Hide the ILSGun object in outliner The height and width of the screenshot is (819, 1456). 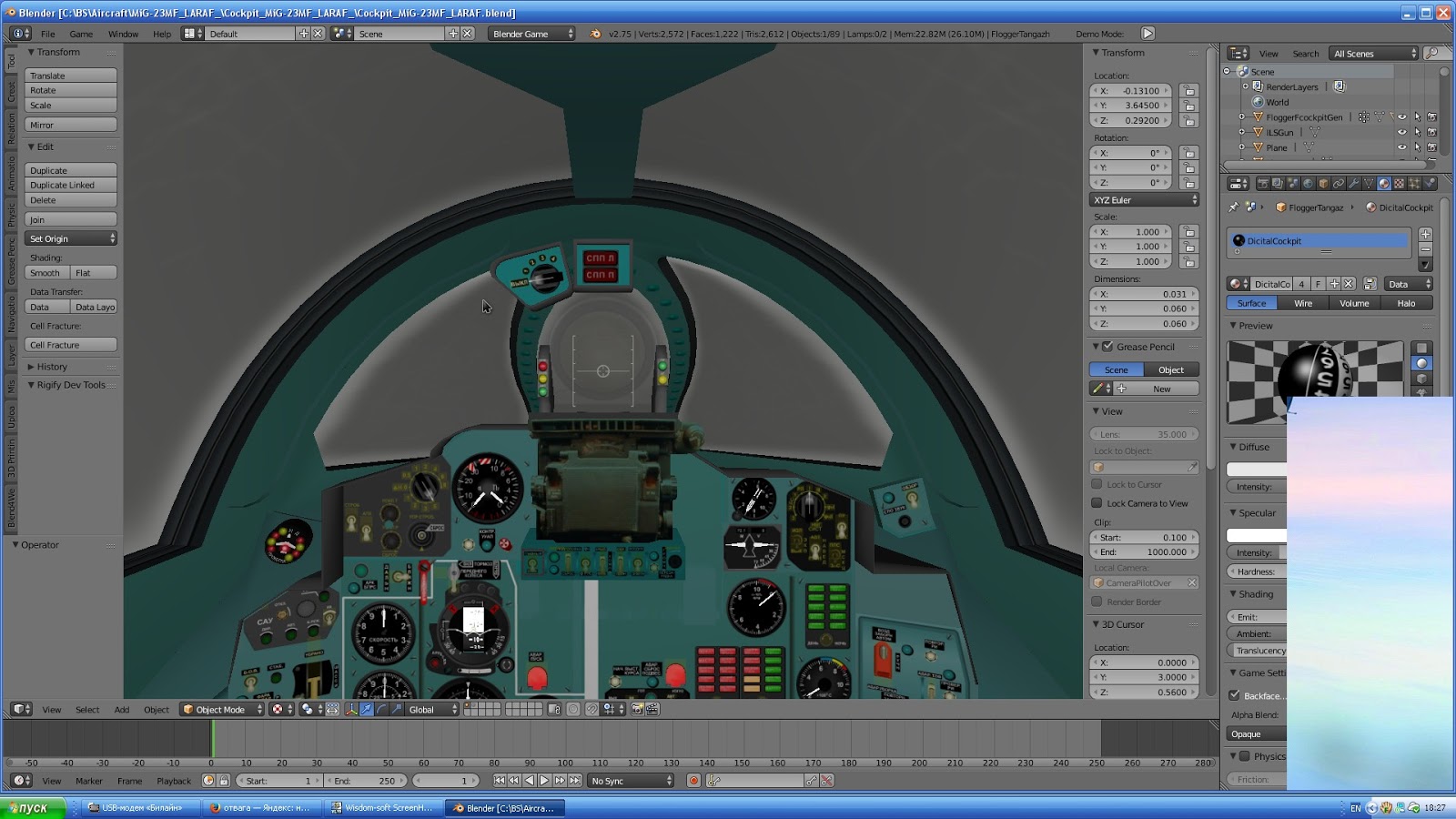point(1402,132)
